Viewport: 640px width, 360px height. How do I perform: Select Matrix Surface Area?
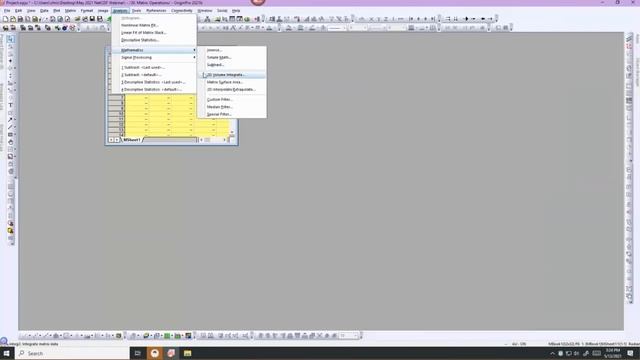(x=232, y=82)
